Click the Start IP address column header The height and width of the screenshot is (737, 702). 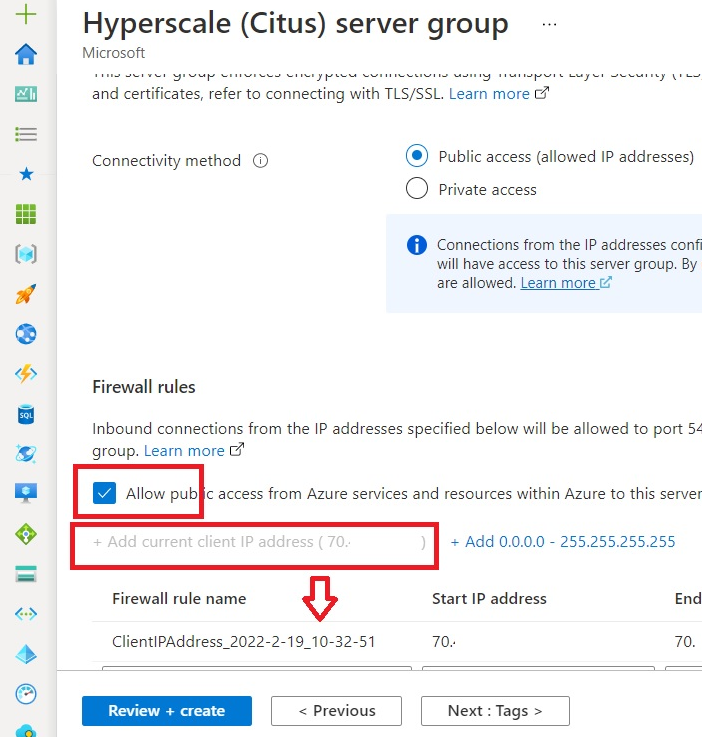coord(489,598)
